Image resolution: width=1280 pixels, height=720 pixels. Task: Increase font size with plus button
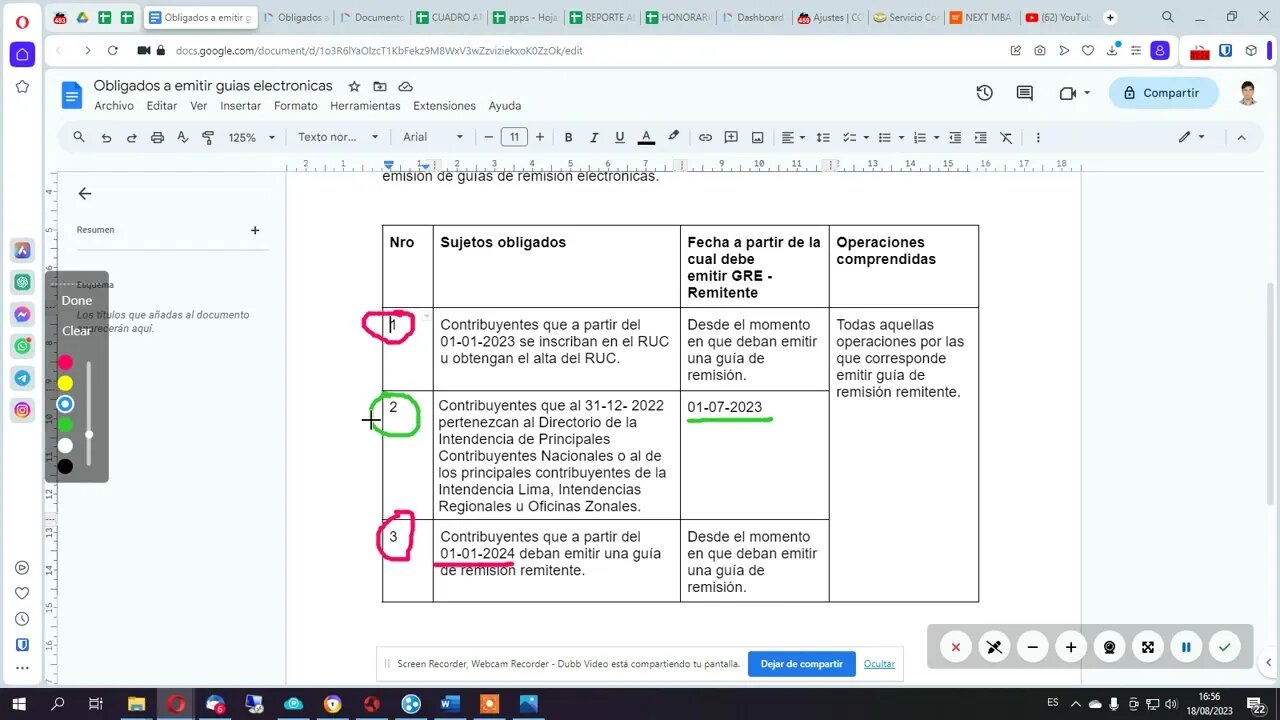(x=540, y=137)
